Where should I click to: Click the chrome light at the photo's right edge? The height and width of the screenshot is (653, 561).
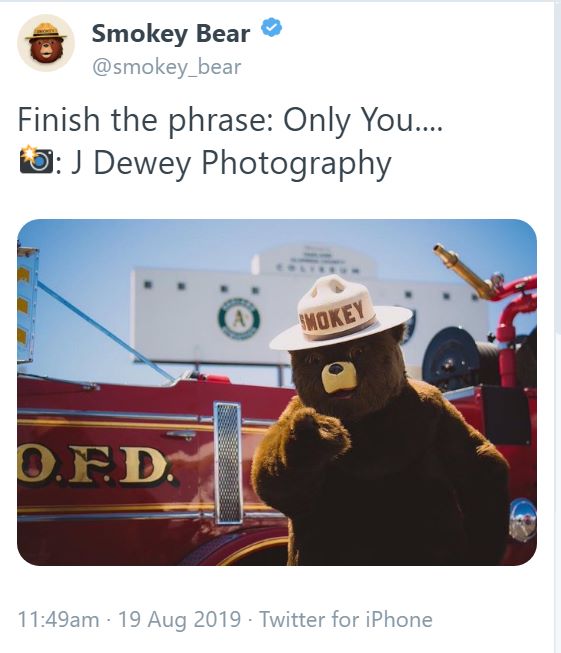523,520
